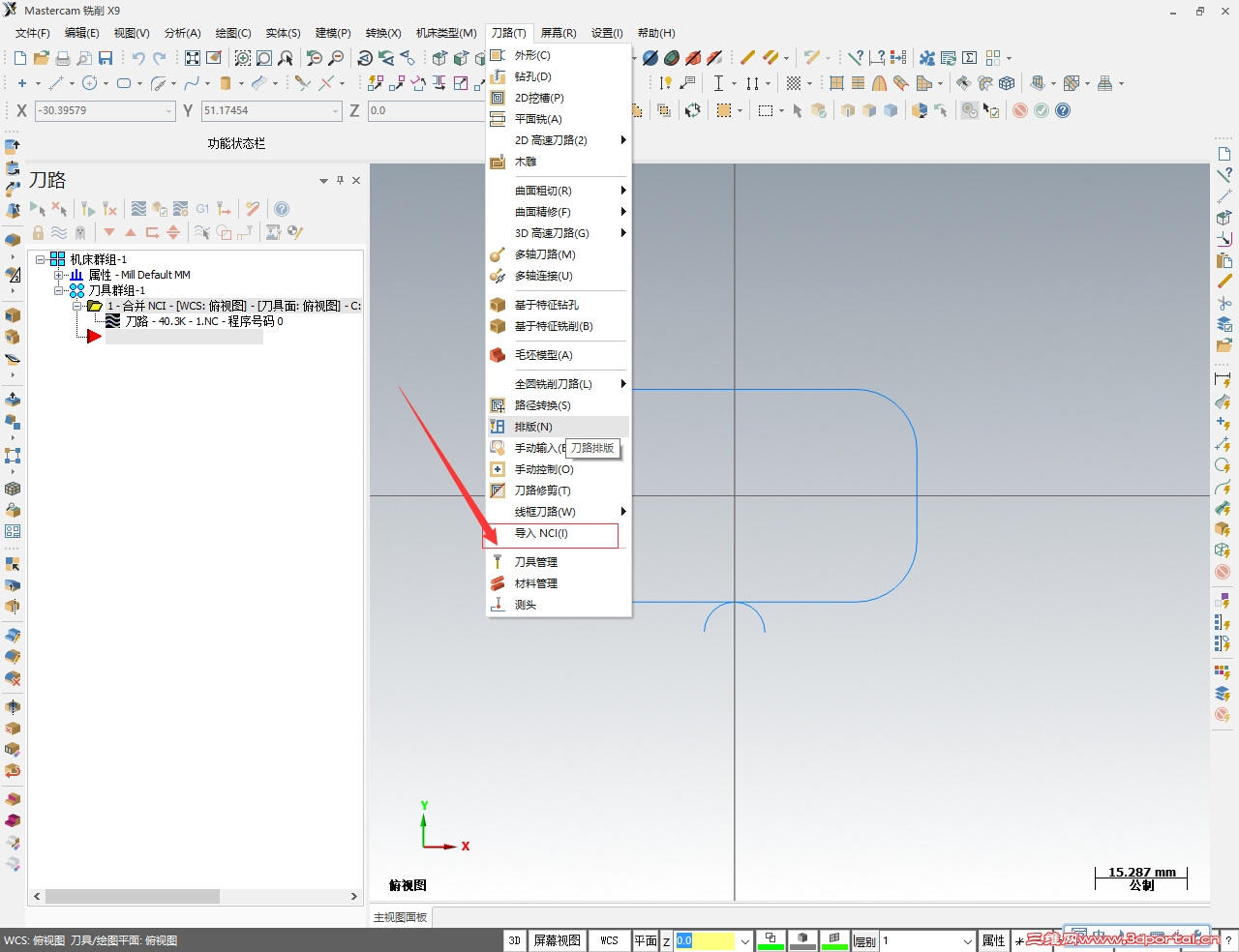The width and height of the screenshot is (1239, 952).
Task: Click the 属性 attributes button
Action: point(994,940)
